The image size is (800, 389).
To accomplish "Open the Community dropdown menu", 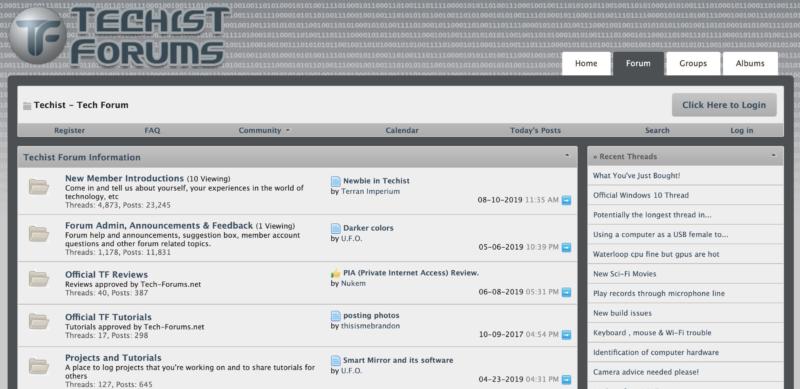I will (264, 131).
